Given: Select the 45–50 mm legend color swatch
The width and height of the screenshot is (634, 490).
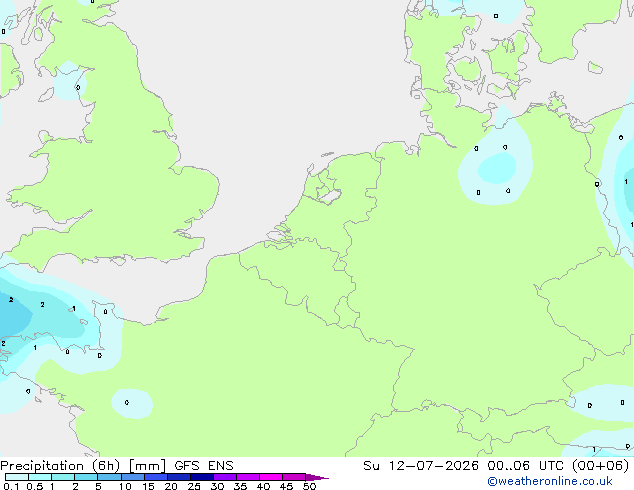Looking at the screenshot, I should coord(294,477).
